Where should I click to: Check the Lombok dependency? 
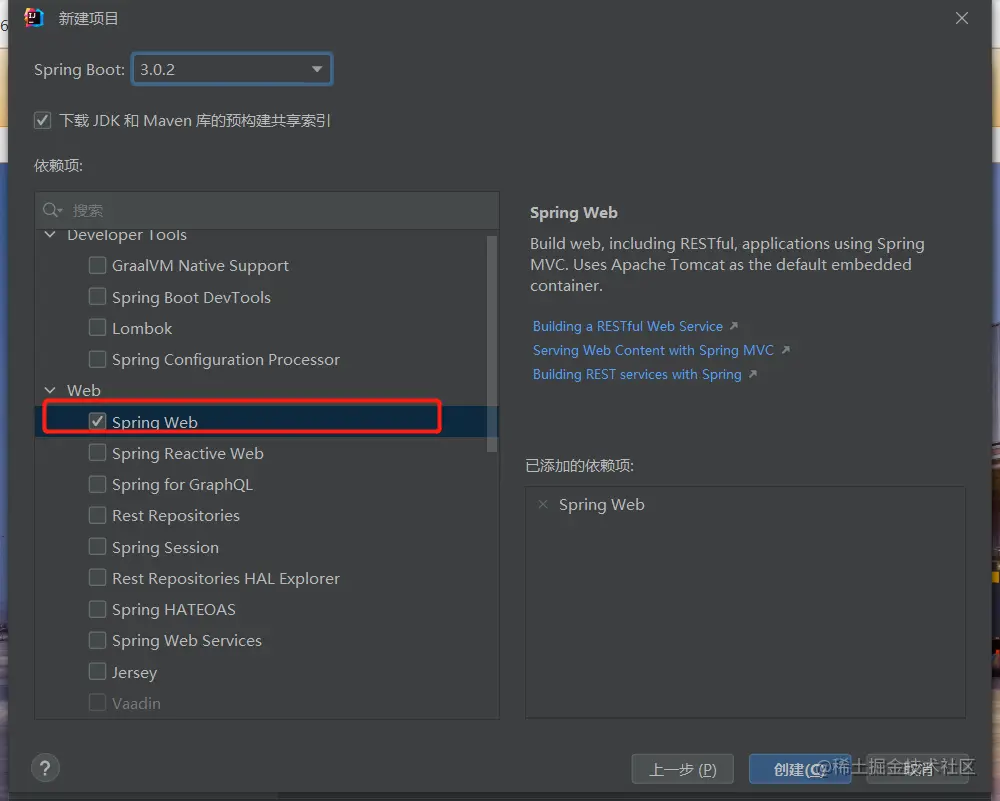click(98, 328)
